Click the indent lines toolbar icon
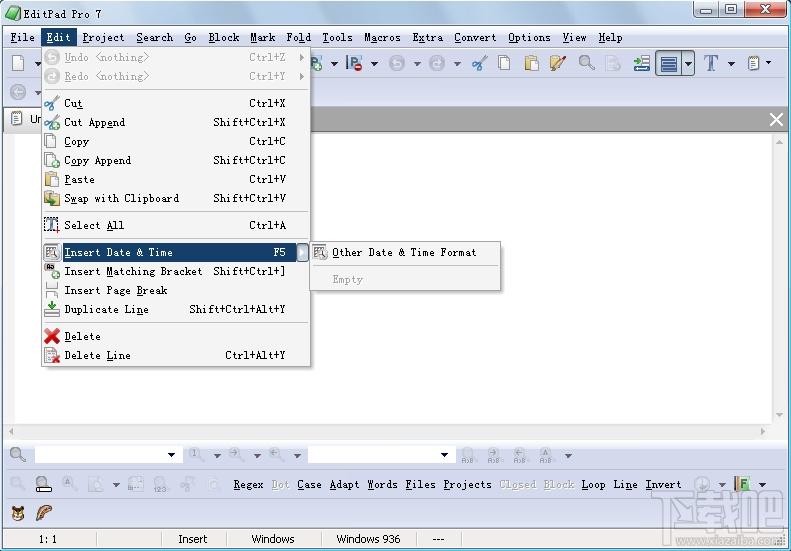791x551 pixels. coord(641,63)
